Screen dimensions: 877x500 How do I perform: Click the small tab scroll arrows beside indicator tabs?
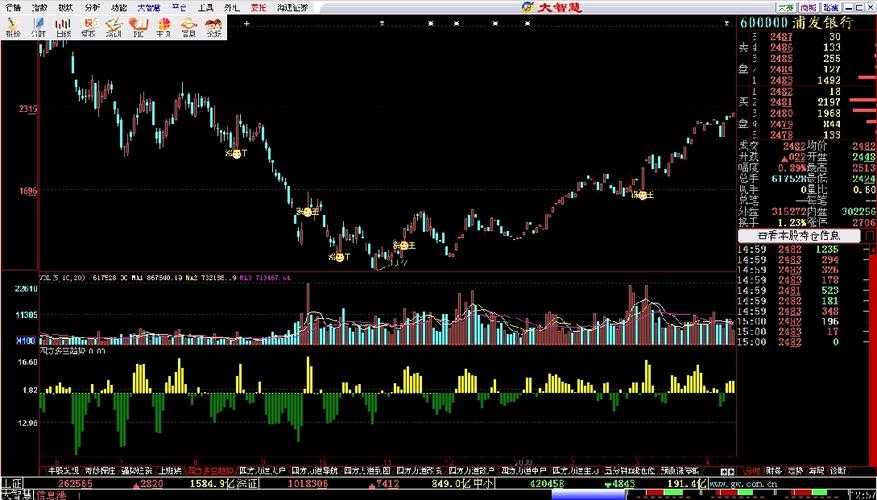[x=727, y=471]
